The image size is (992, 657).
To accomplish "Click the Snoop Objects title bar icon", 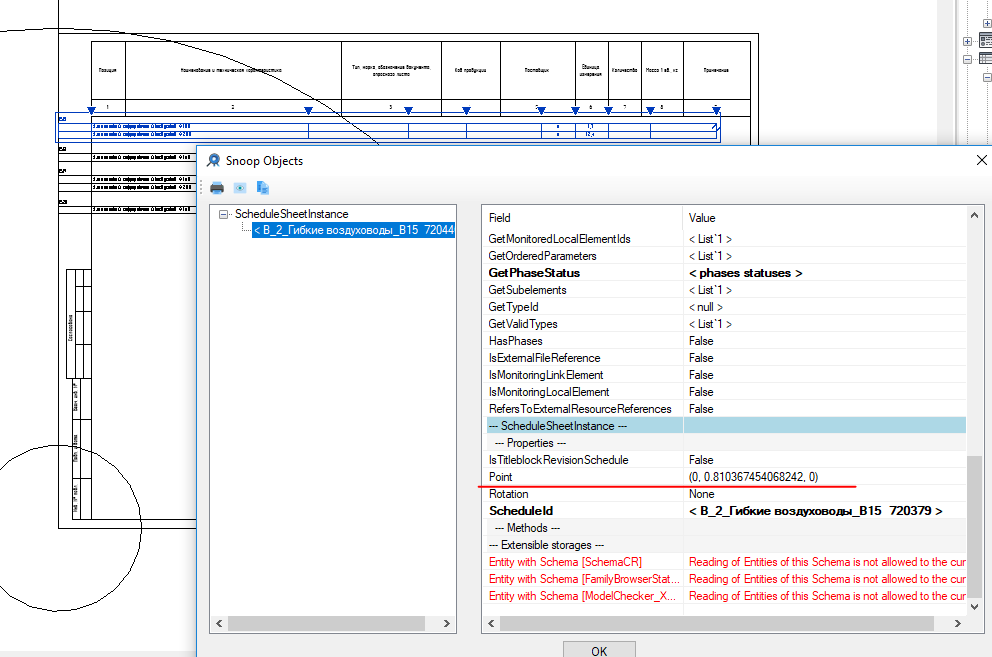I will (214, 161).
